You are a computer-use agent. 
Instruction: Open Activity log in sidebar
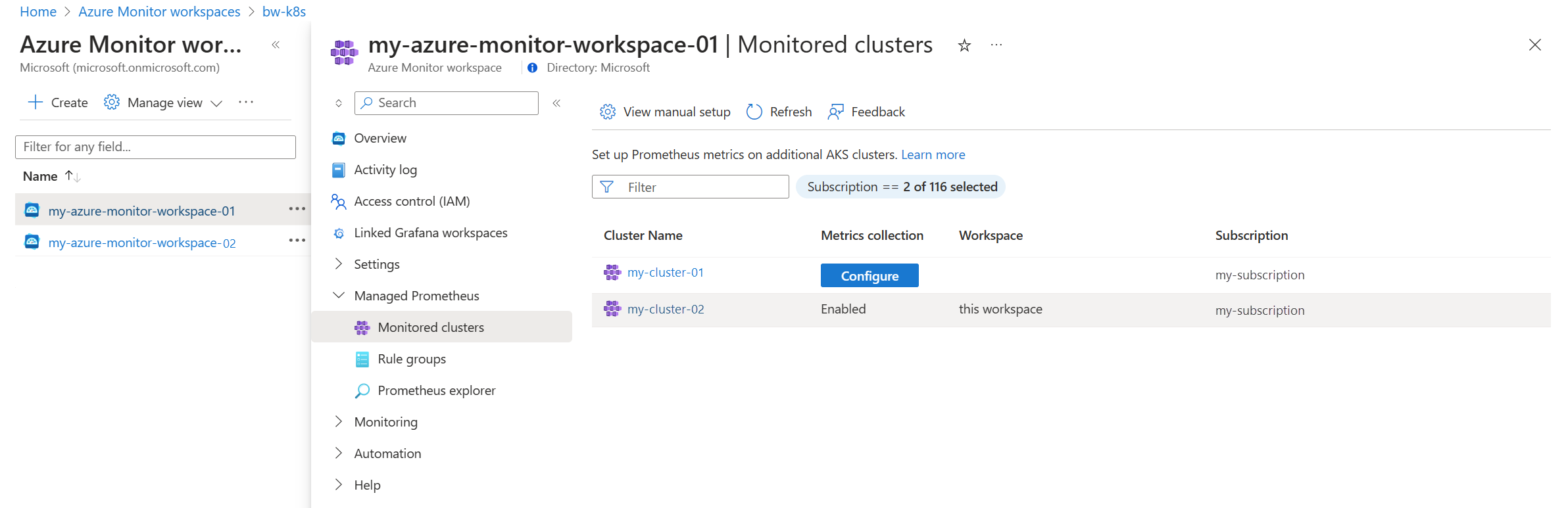tap(385, 170)
